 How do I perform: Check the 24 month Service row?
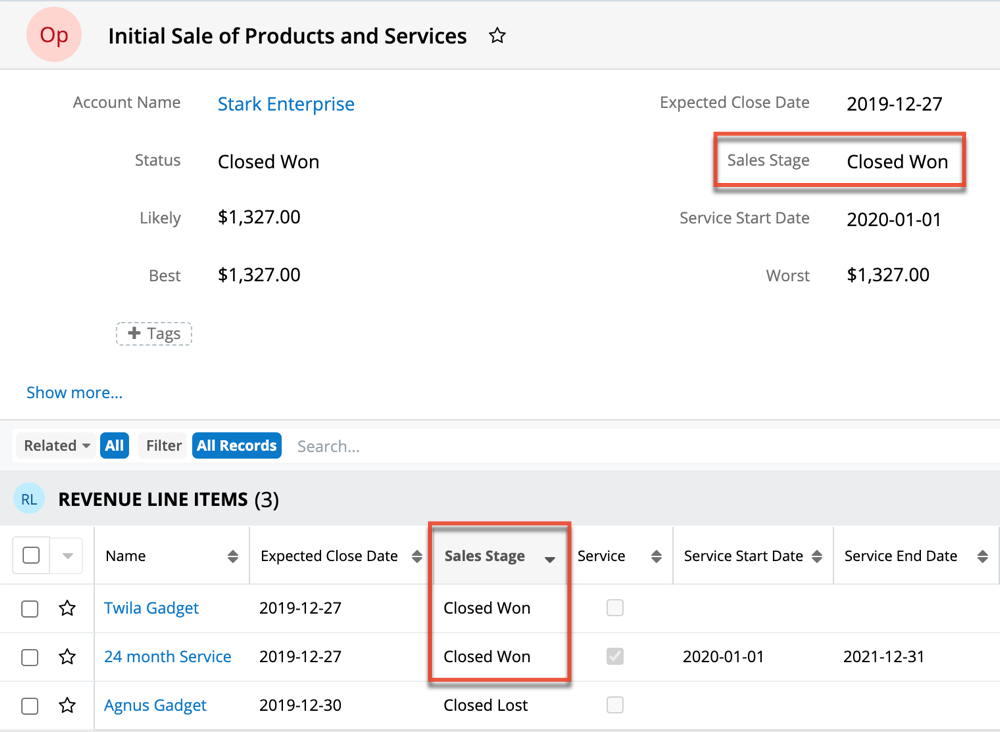click(x=30, y=657)
